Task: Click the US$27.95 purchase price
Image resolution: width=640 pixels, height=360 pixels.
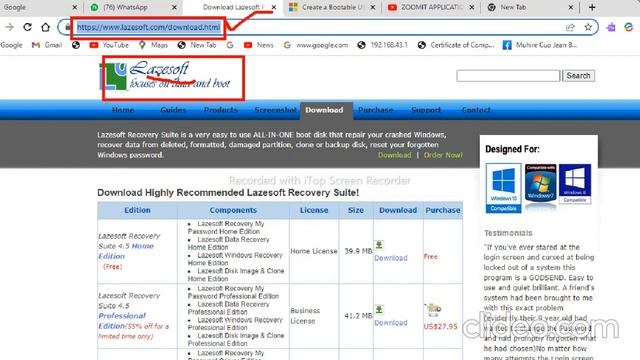Action: pyautogui.click(x=440, y=327)
